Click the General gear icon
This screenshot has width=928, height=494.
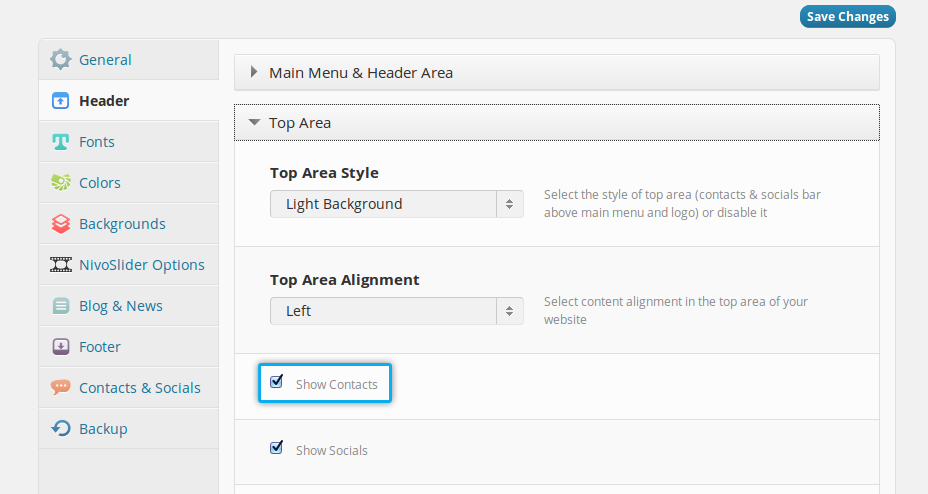click(x=61, y=59)
